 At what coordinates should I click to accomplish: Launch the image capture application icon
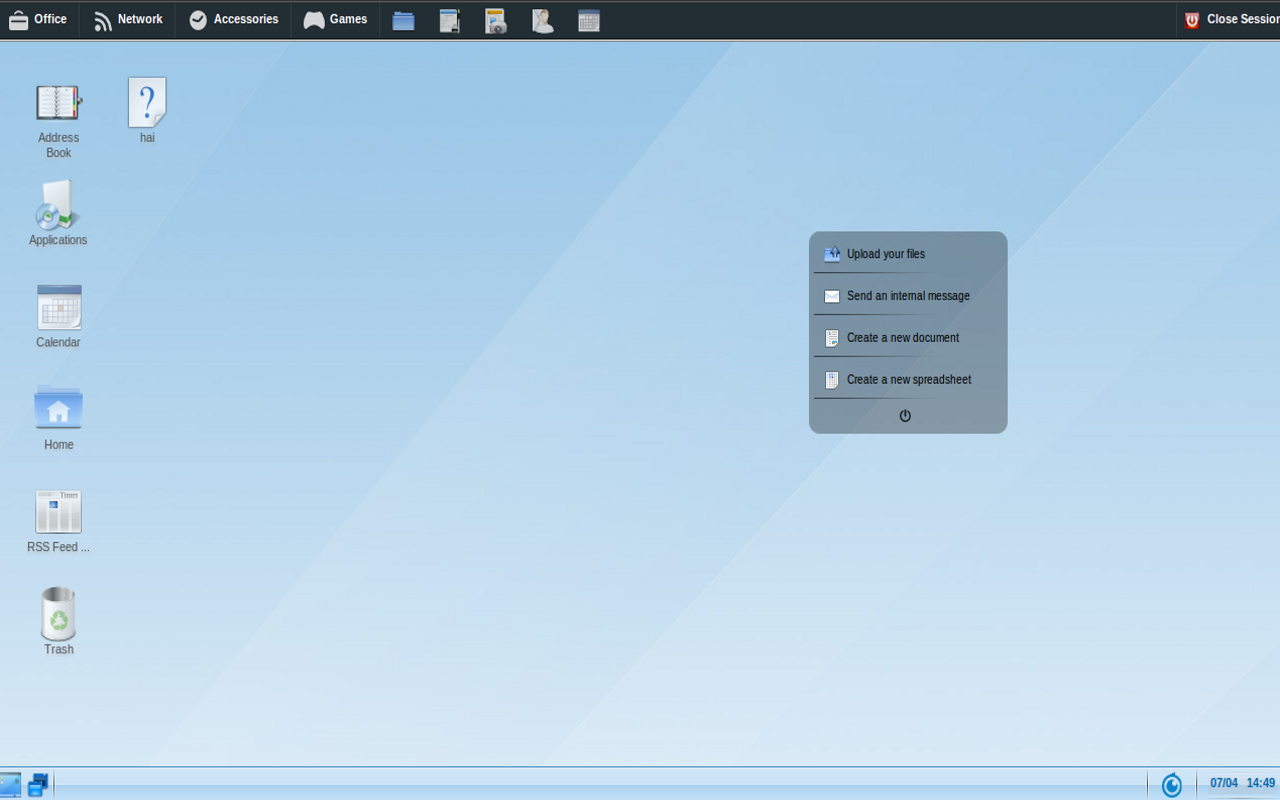(x=495, y=20)
